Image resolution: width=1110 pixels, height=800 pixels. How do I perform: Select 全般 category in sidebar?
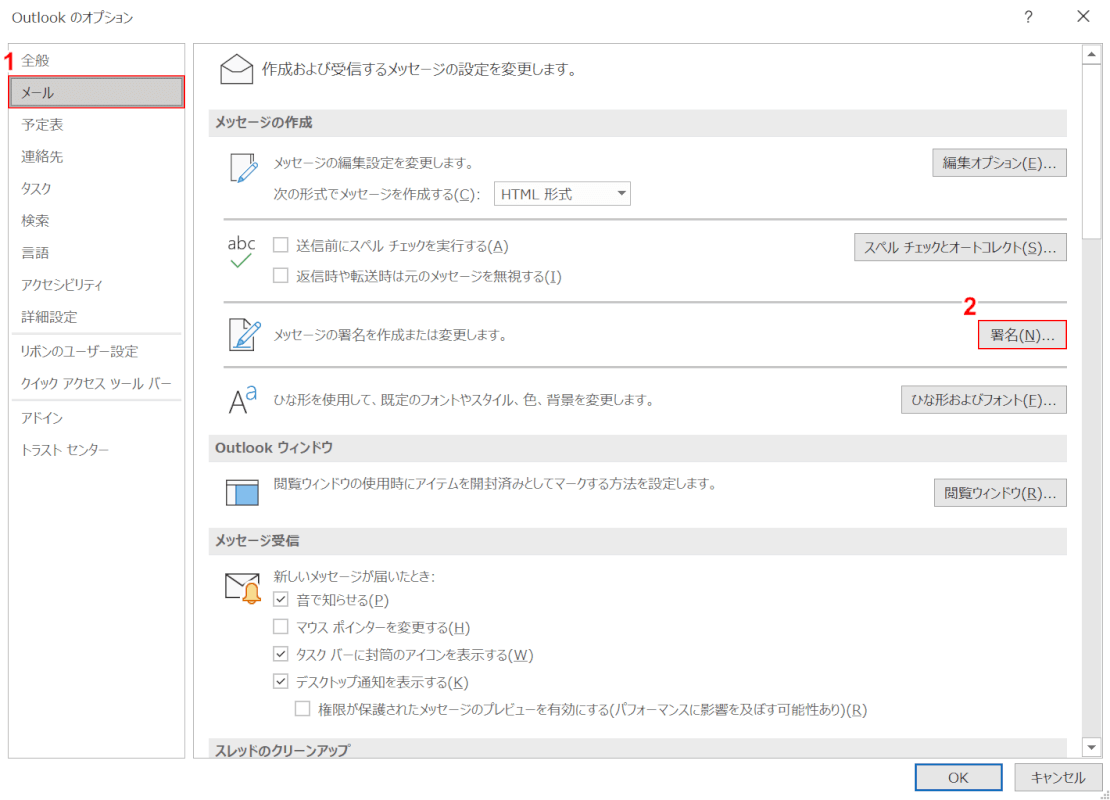click(96, 60)
